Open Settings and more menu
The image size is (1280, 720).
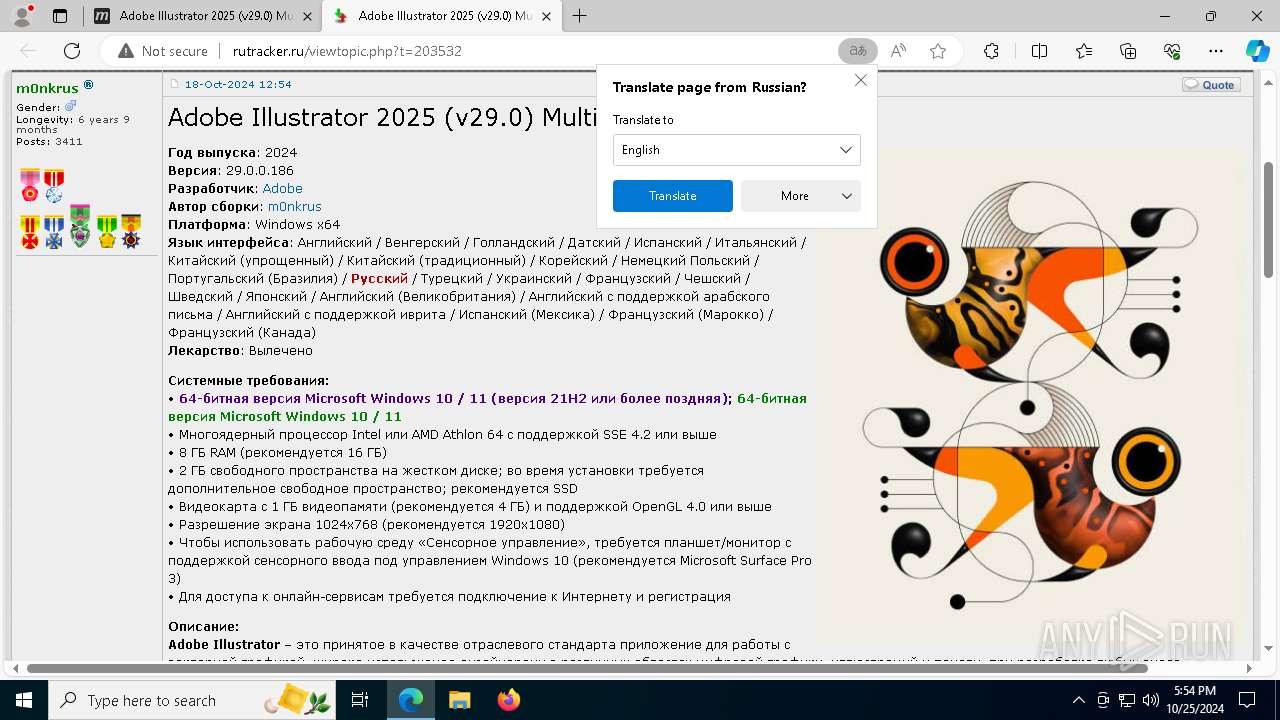click(x=1216, y=51)
